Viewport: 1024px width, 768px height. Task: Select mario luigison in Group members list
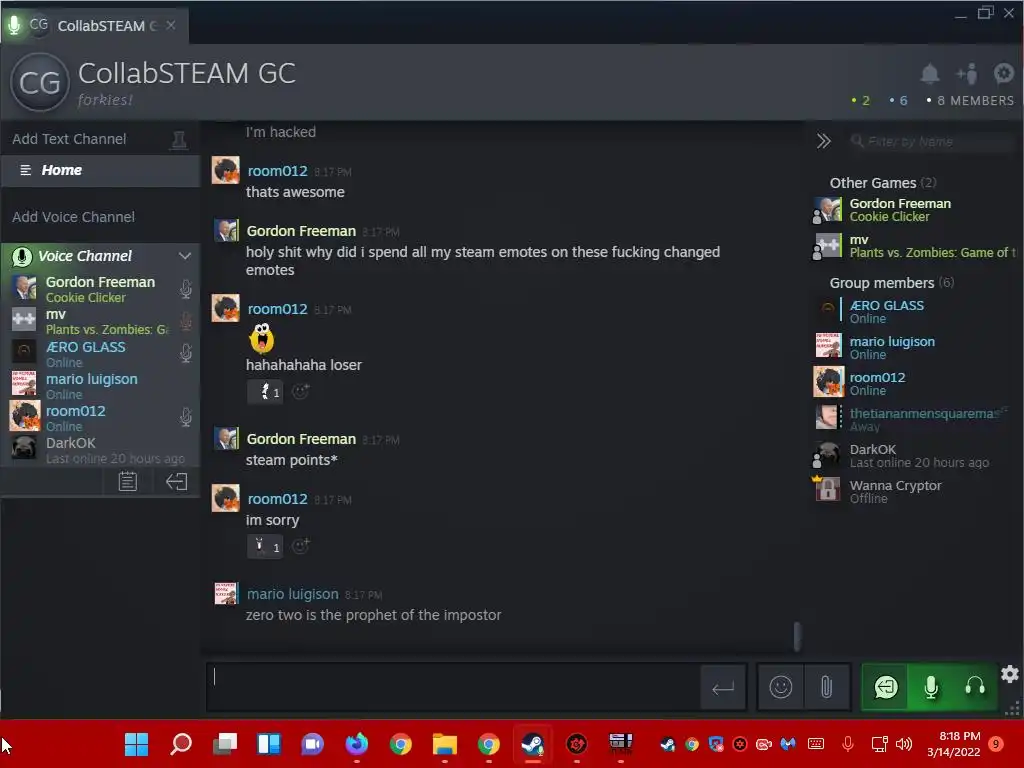pos(914,347)
